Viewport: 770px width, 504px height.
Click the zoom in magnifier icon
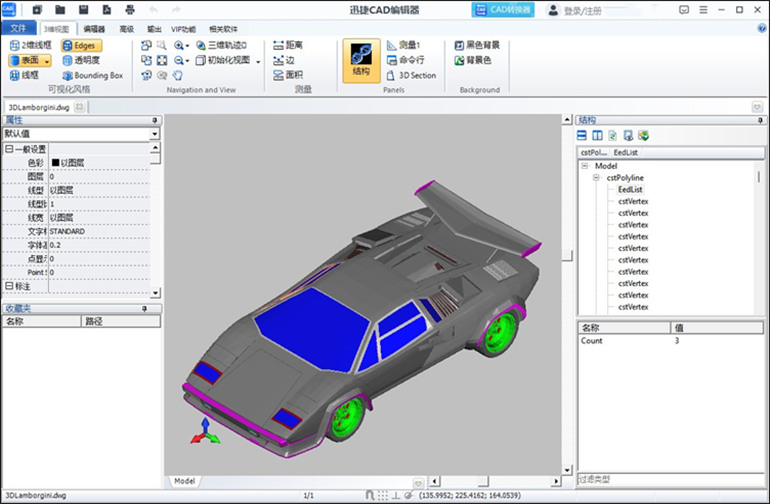(178, 46)
